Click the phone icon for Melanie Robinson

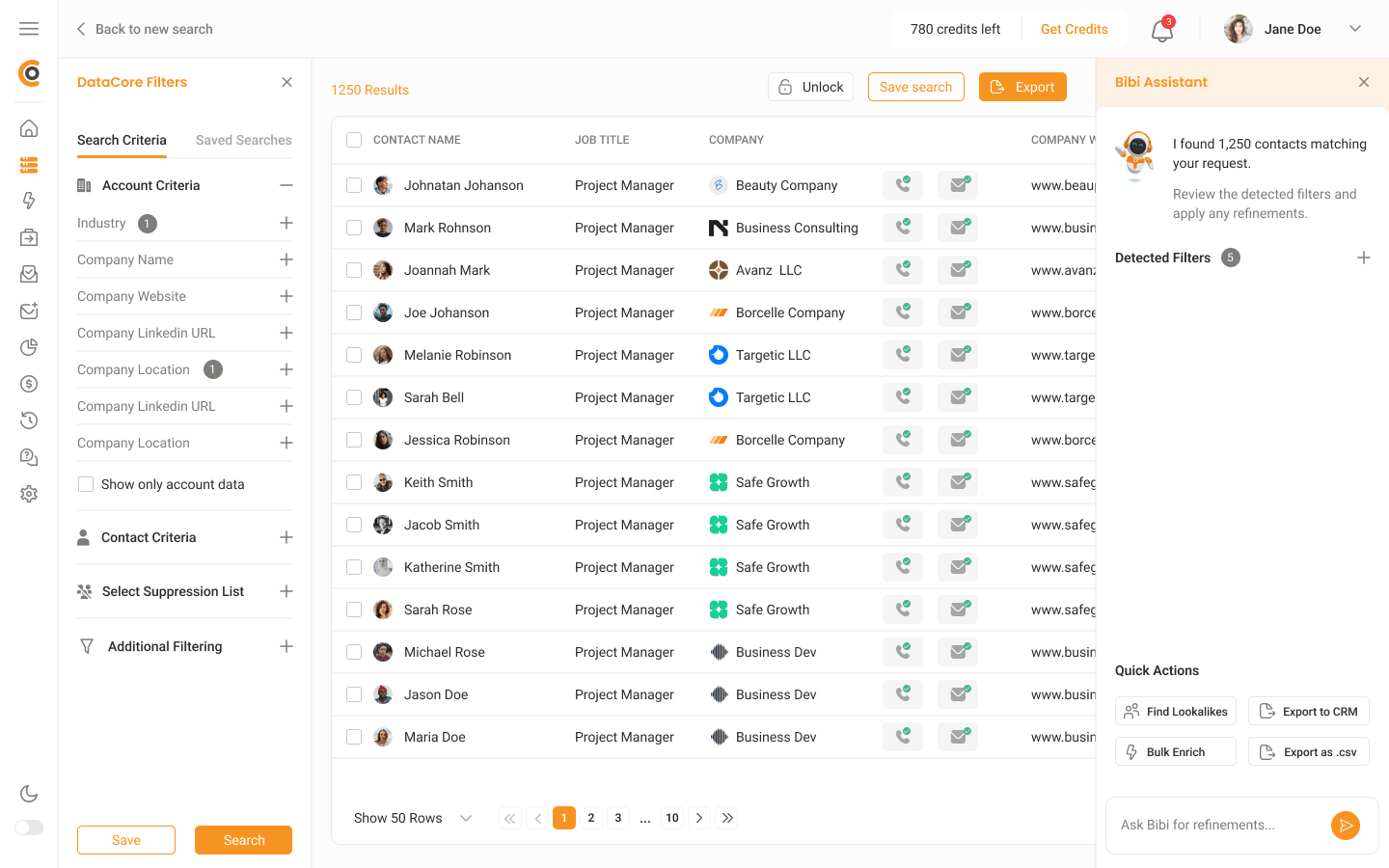coord(903,355)
